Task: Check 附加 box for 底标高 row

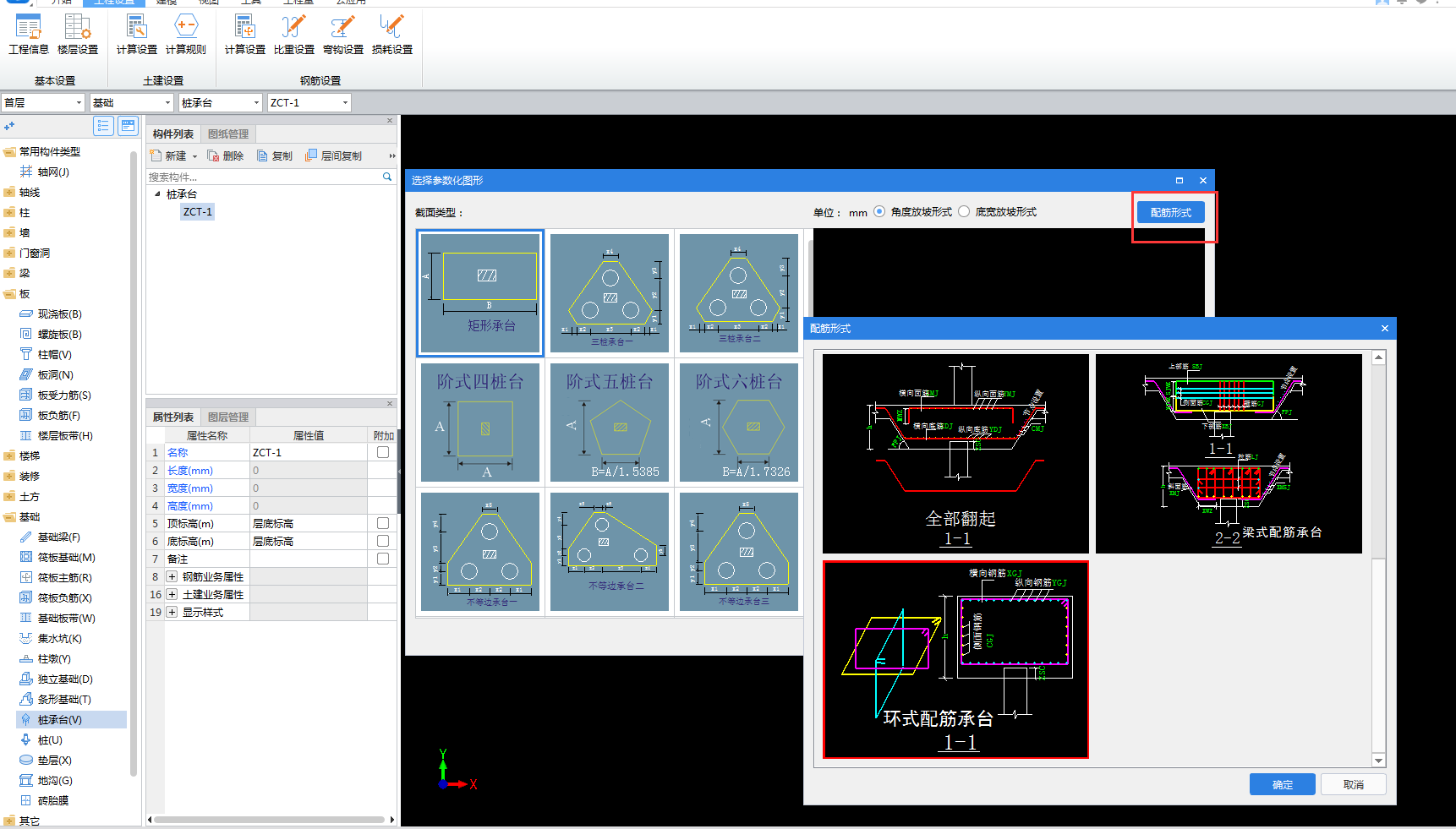Action: coord(383,541)
